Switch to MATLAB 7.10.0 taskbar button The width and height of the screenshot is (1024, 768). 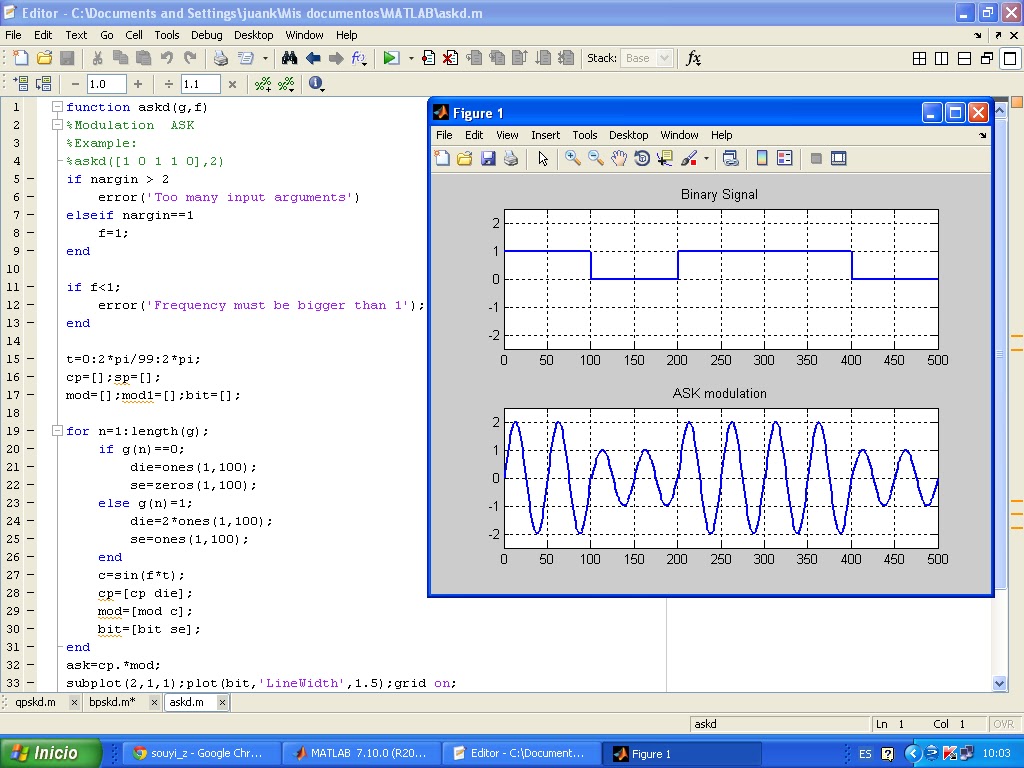pyautogui.click(x=360, y=753)
